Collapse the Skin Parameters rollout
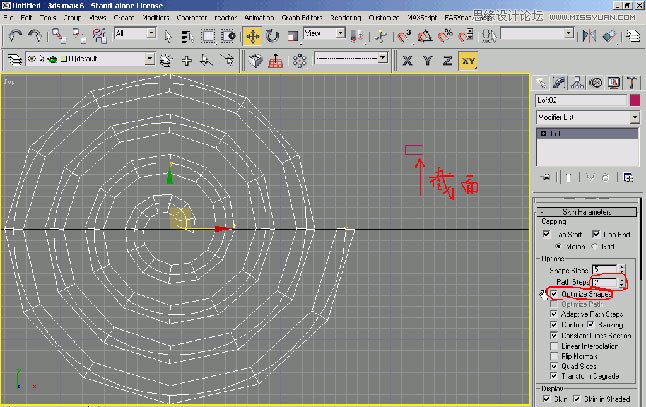The image size is (646, 407). (587, 211)
